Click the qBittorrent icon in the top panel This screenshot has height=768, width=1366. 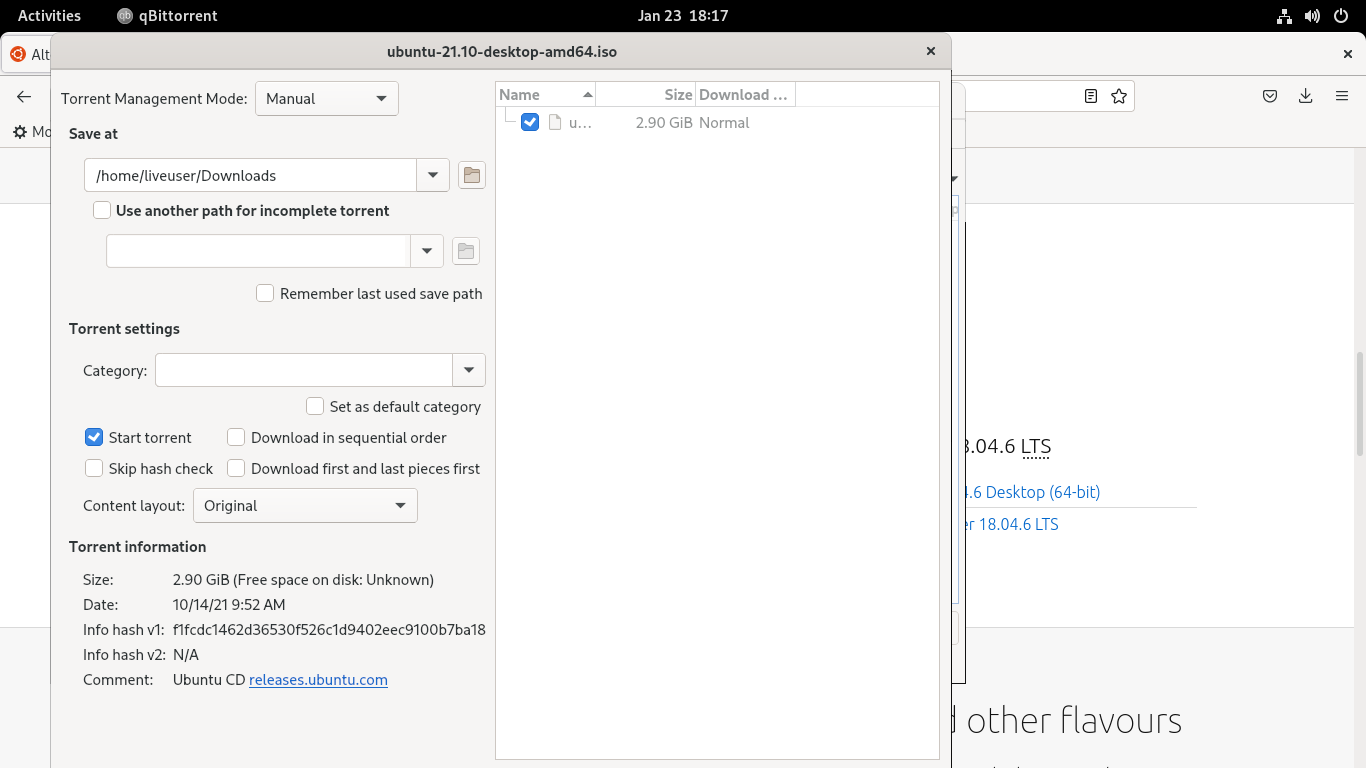124,15
